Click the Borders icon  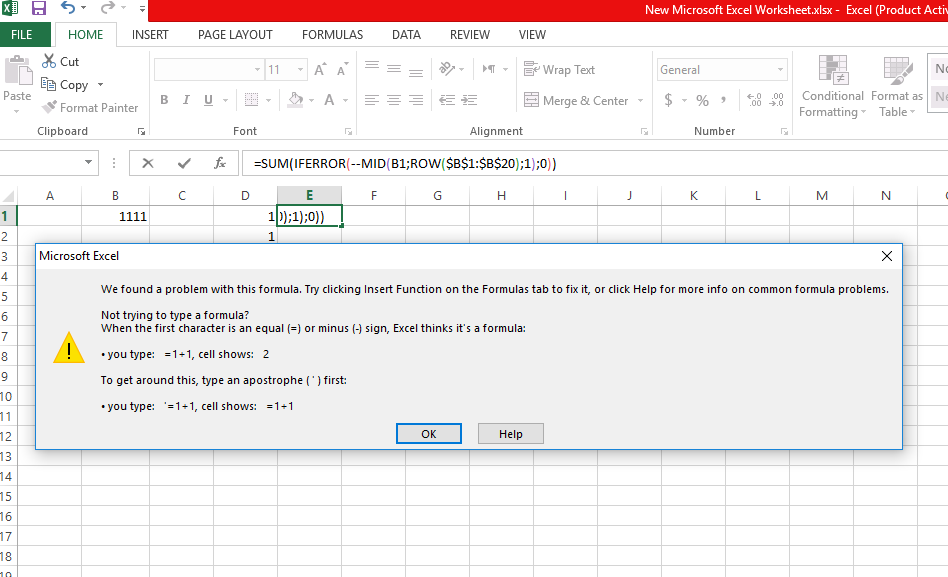pyautogui.click(x=251, y=100)
